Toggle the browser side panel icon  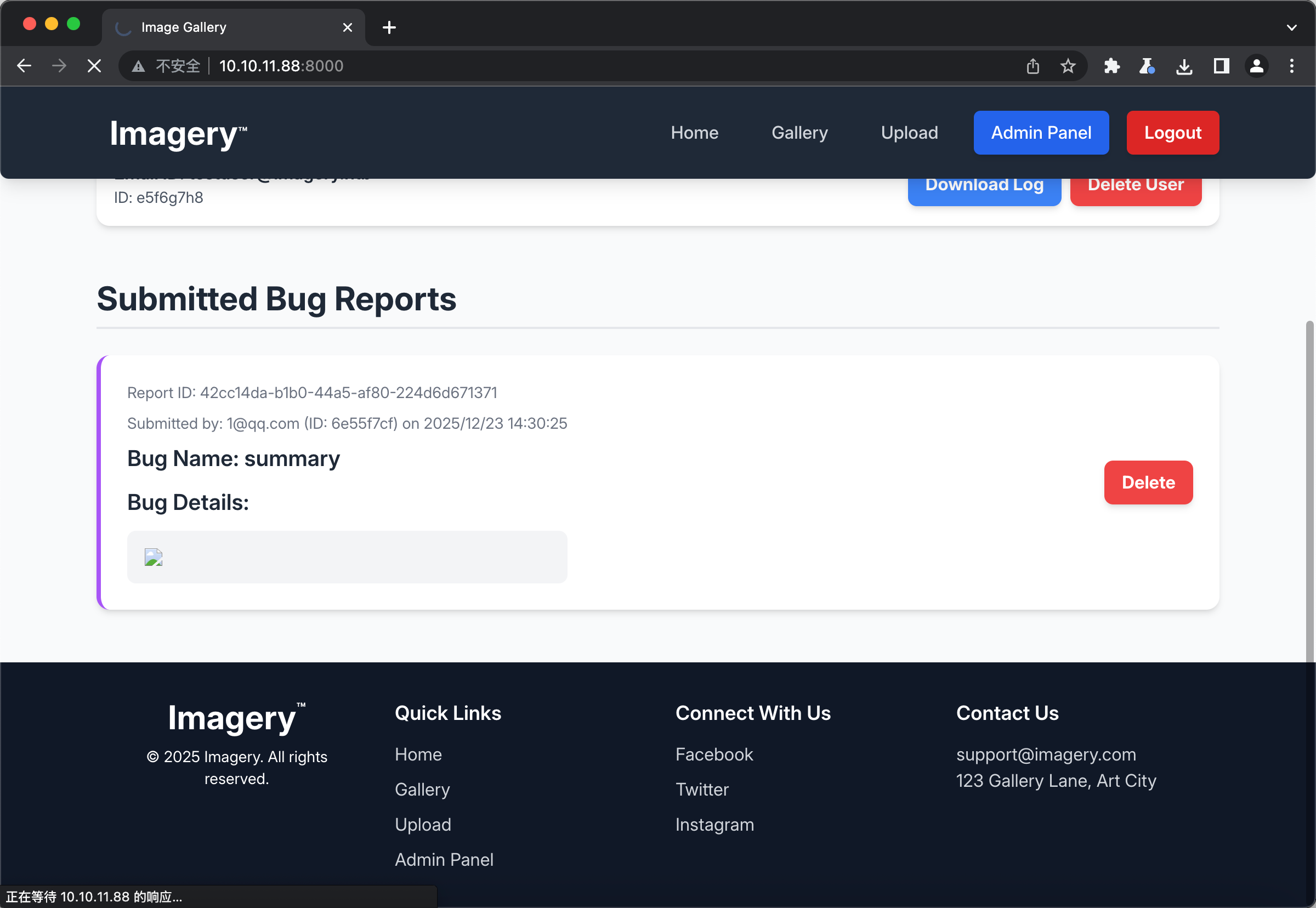1221,66
